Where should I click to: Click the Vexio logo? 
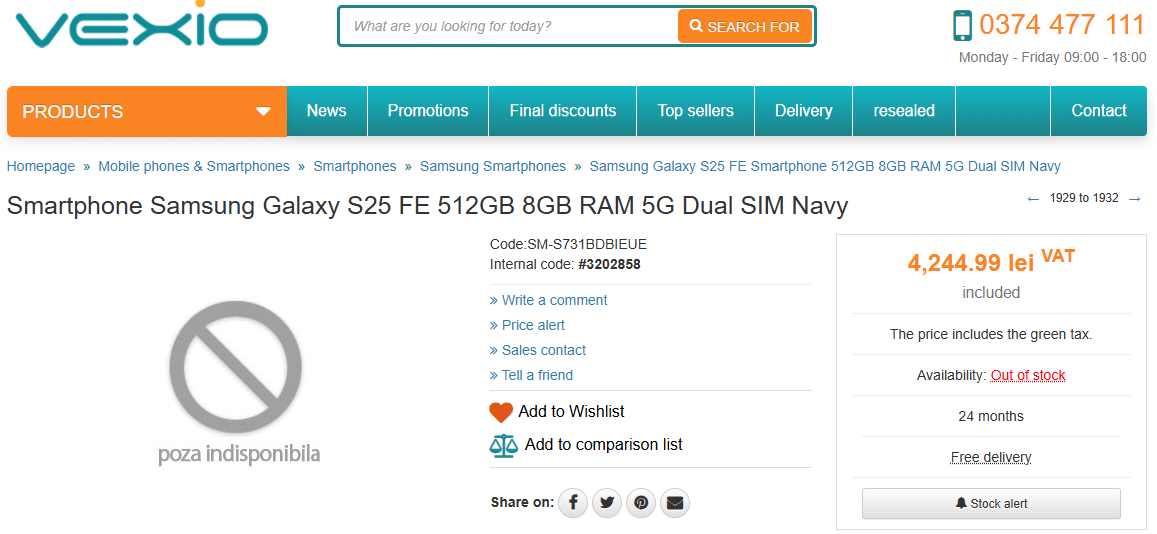tap(141, 30)
